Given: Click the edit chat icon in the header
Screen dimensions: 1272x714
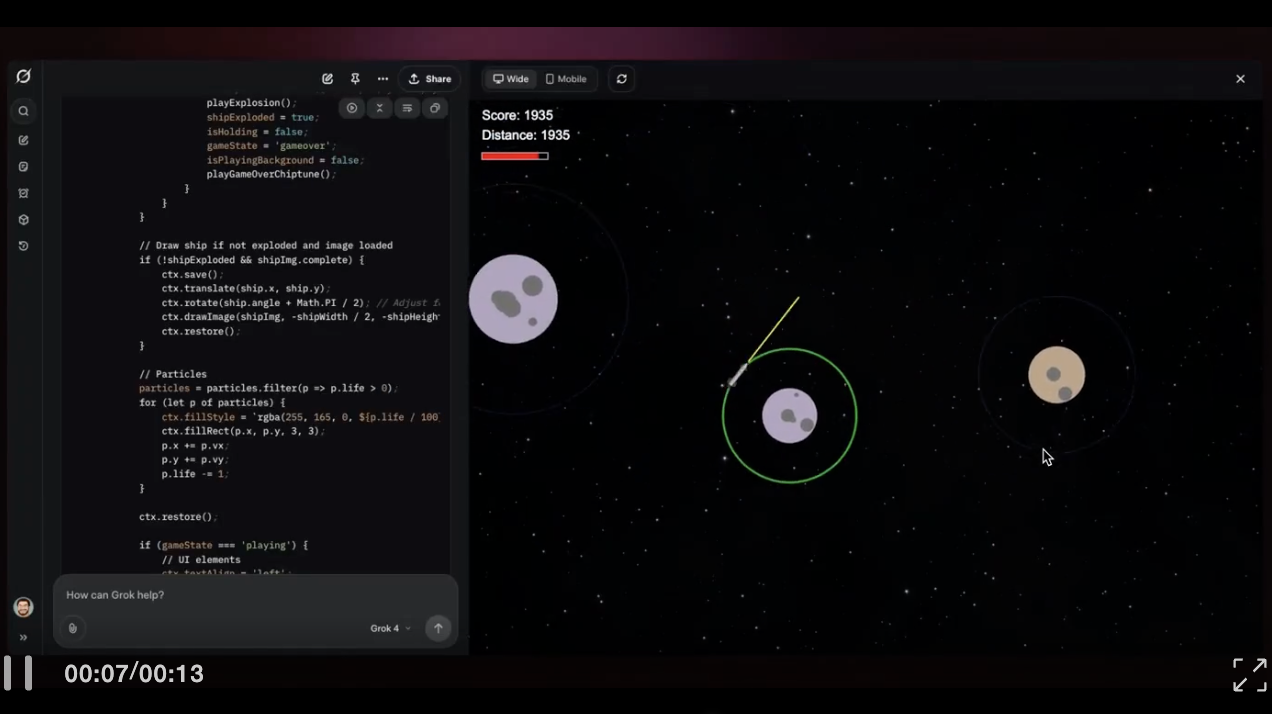Looking at the screenshot, I should click(x=327, y=79).
